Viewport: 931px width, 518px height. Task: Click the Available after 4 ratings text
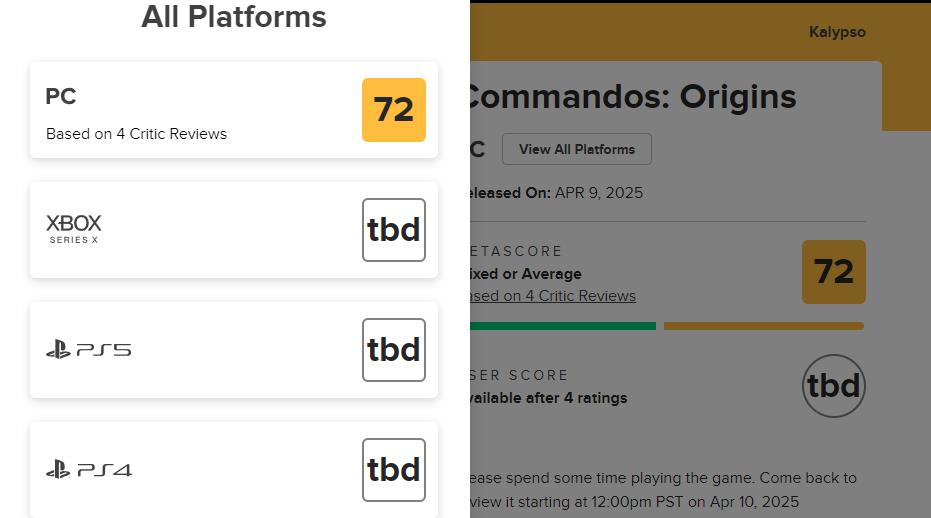549,398
